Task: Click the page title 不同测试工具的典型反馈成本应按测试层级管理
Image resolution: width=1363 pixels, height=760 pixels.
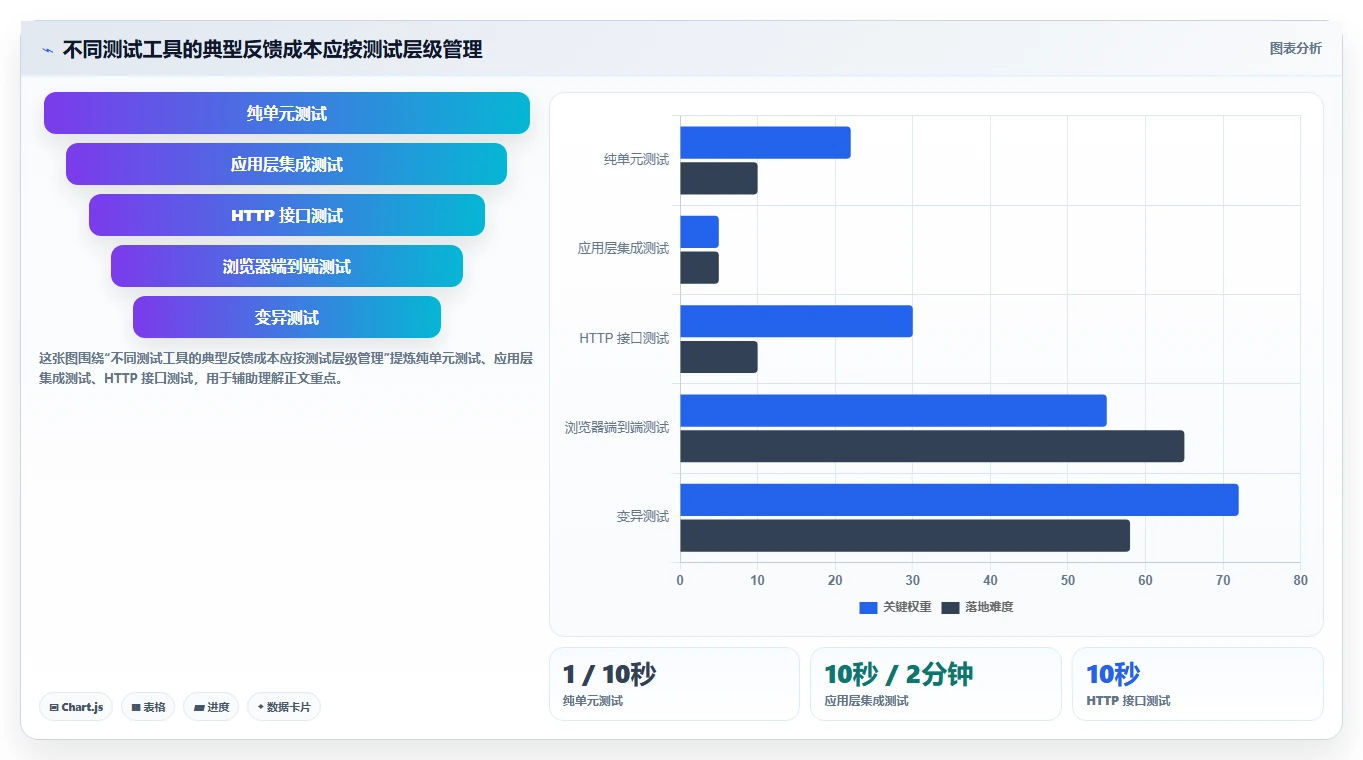Action: click(x=273, y=49)
